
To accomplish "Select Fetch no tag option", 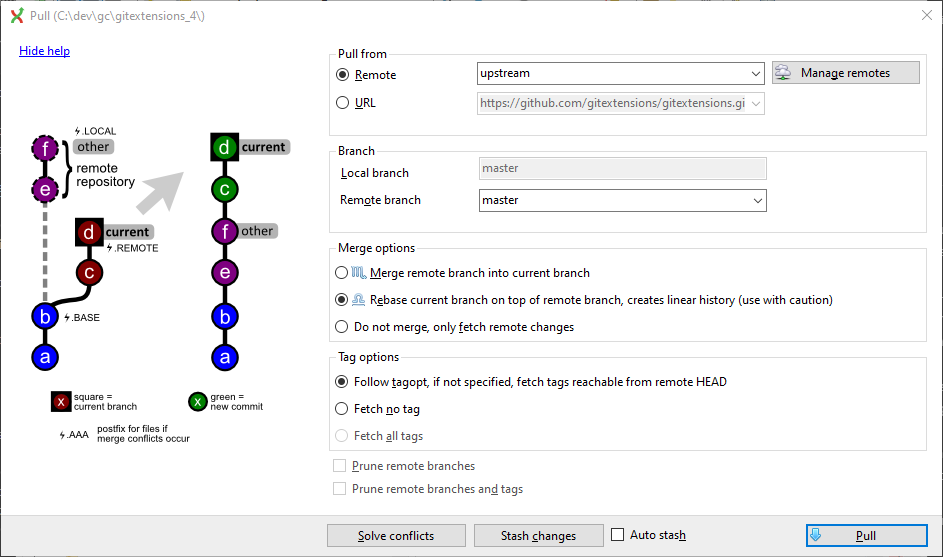I will click(x=342, y=409).
